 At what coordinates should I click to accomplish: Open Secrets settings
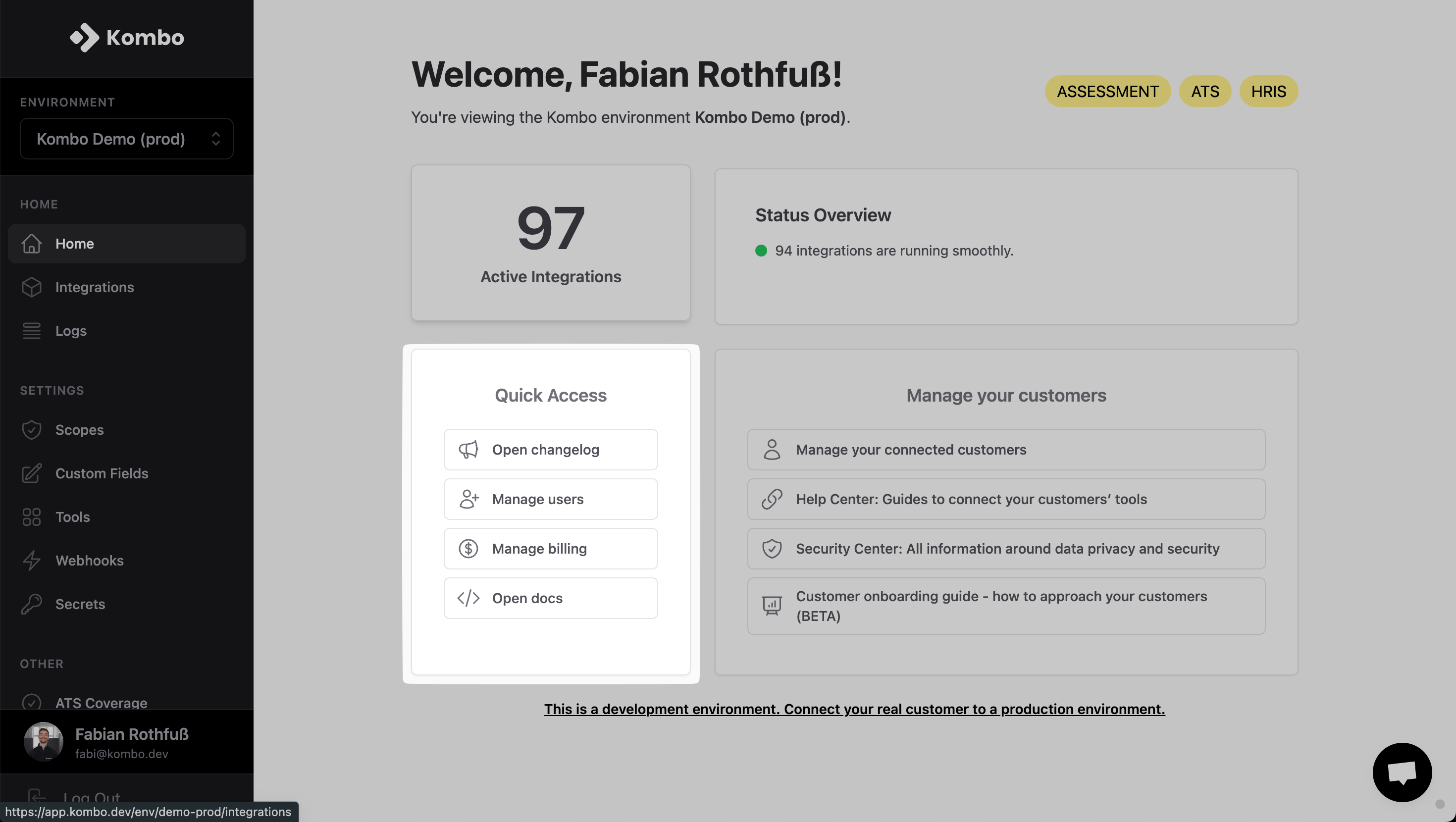(127, 604)
